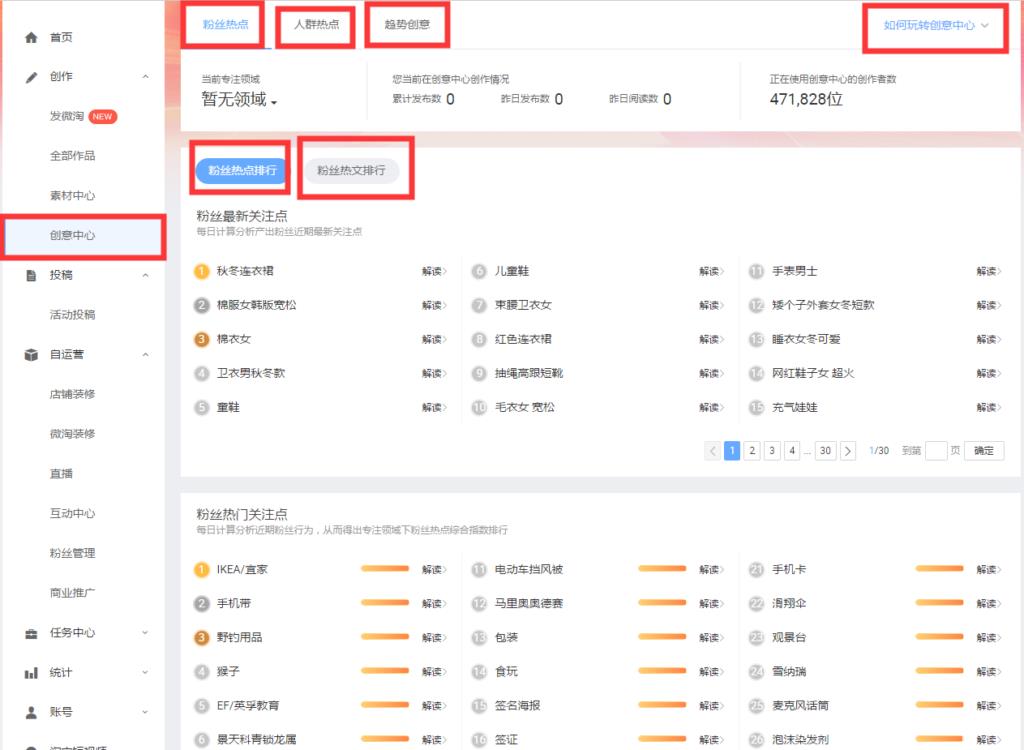The height and width of the screenshot is (750, 1024).
Task: Click 解读 link for 滑翔伞
Action: [989, 604]
